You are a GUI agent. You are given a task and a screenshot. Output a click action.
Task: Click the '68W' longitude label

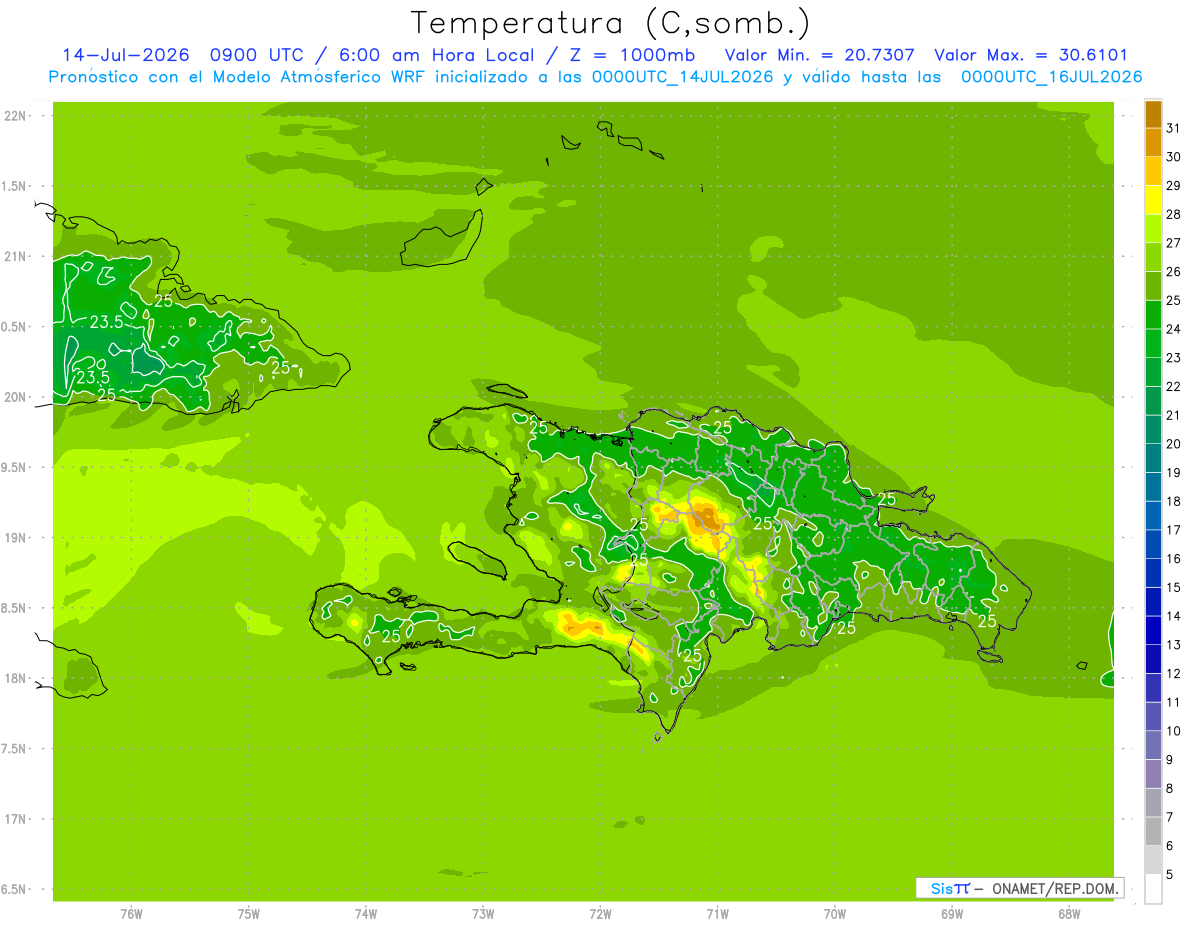pyautogui.click(x=1069, y=913)
